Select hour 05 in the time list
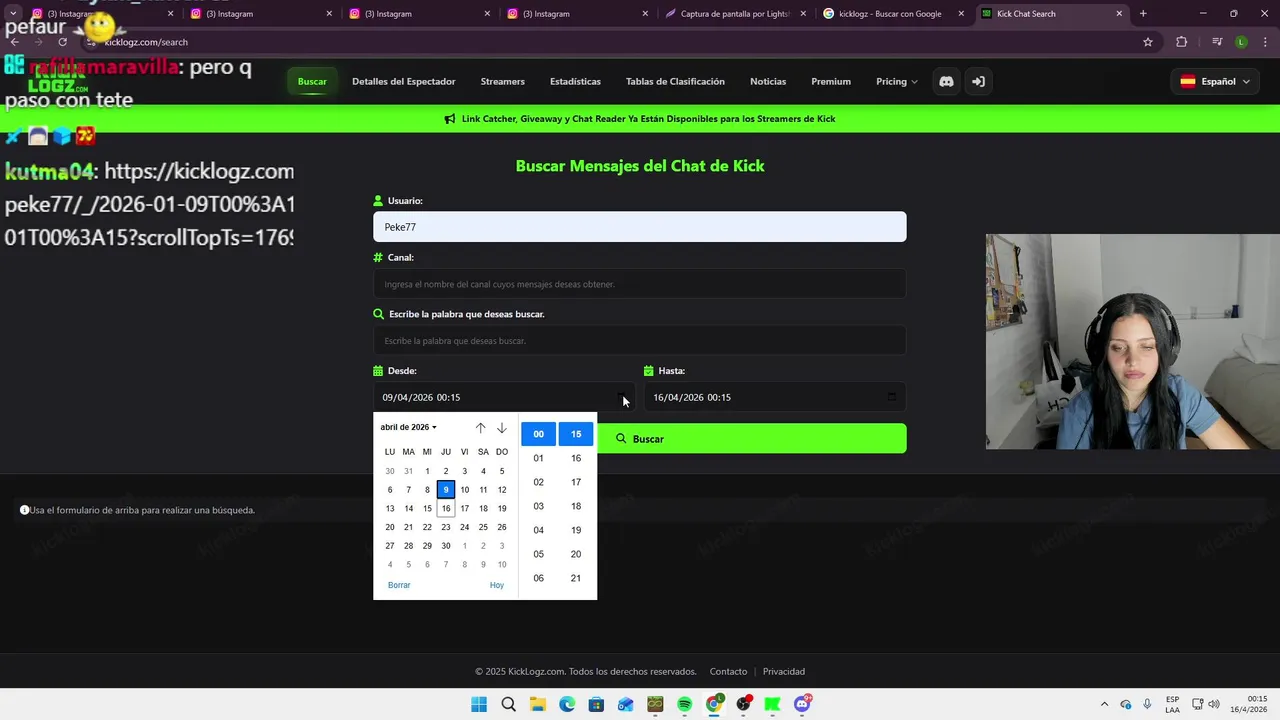Screen dimensions: 1280x720 click(x=538, y=554)
